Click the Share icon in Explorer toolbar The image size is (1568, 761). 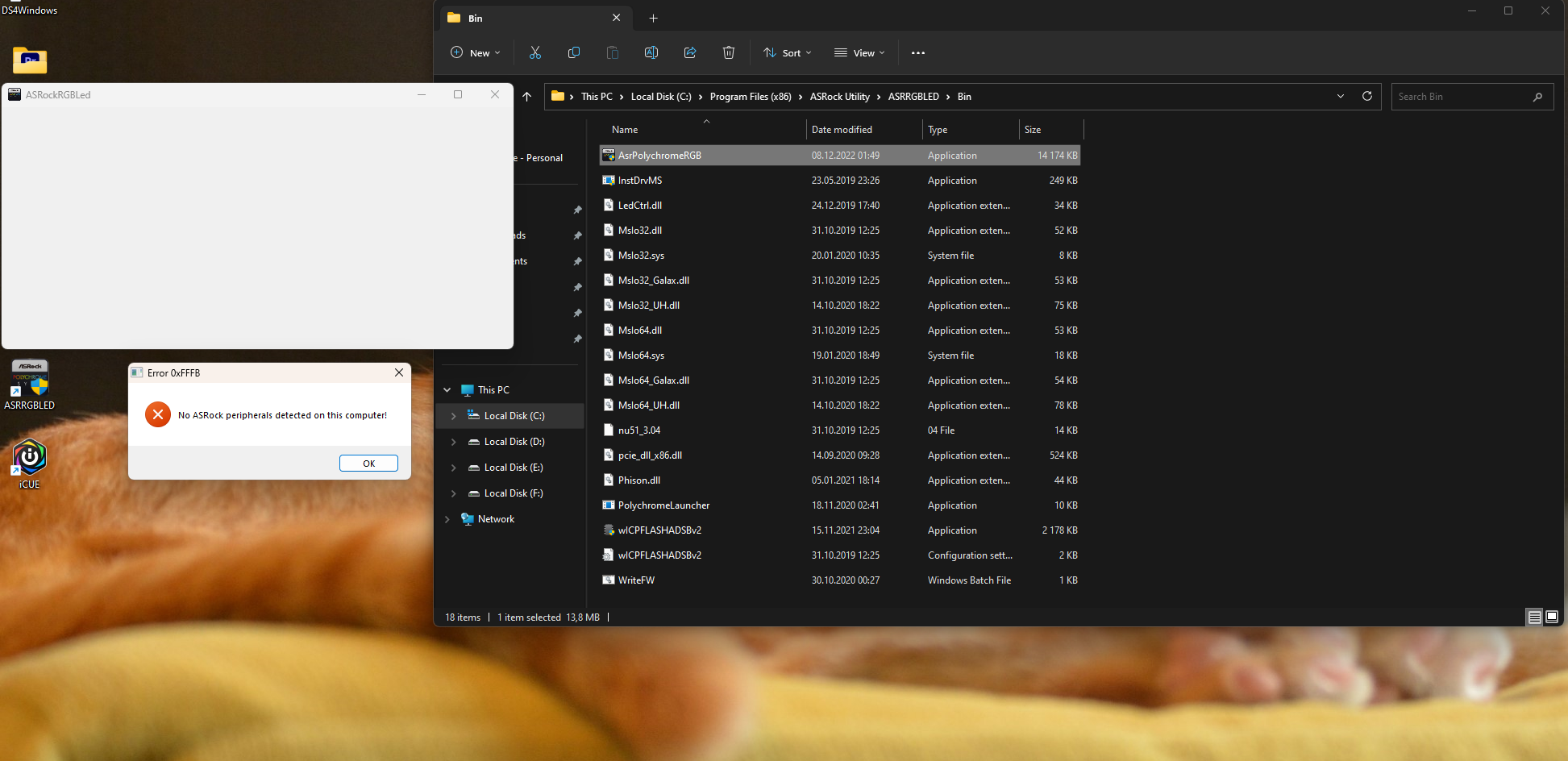point(690,52)
